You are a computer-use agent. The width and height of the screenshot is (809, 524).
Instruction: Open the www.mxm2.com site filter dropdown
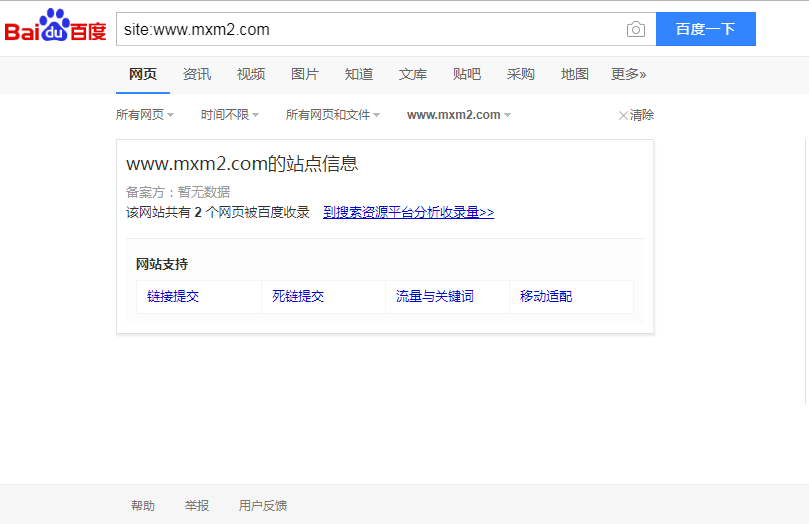coord(459,115)
